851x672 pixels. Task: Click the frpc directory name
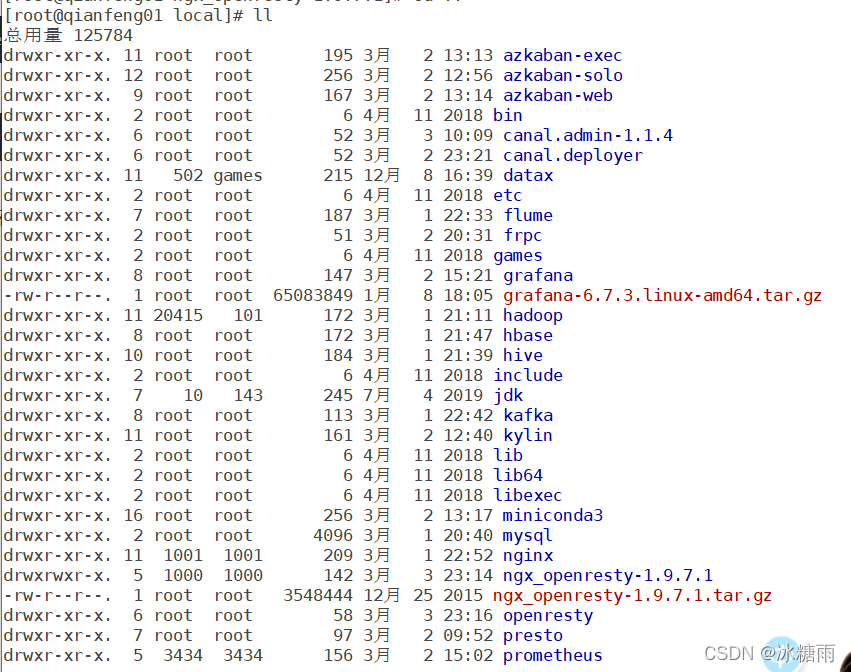[x=523, y=236]
